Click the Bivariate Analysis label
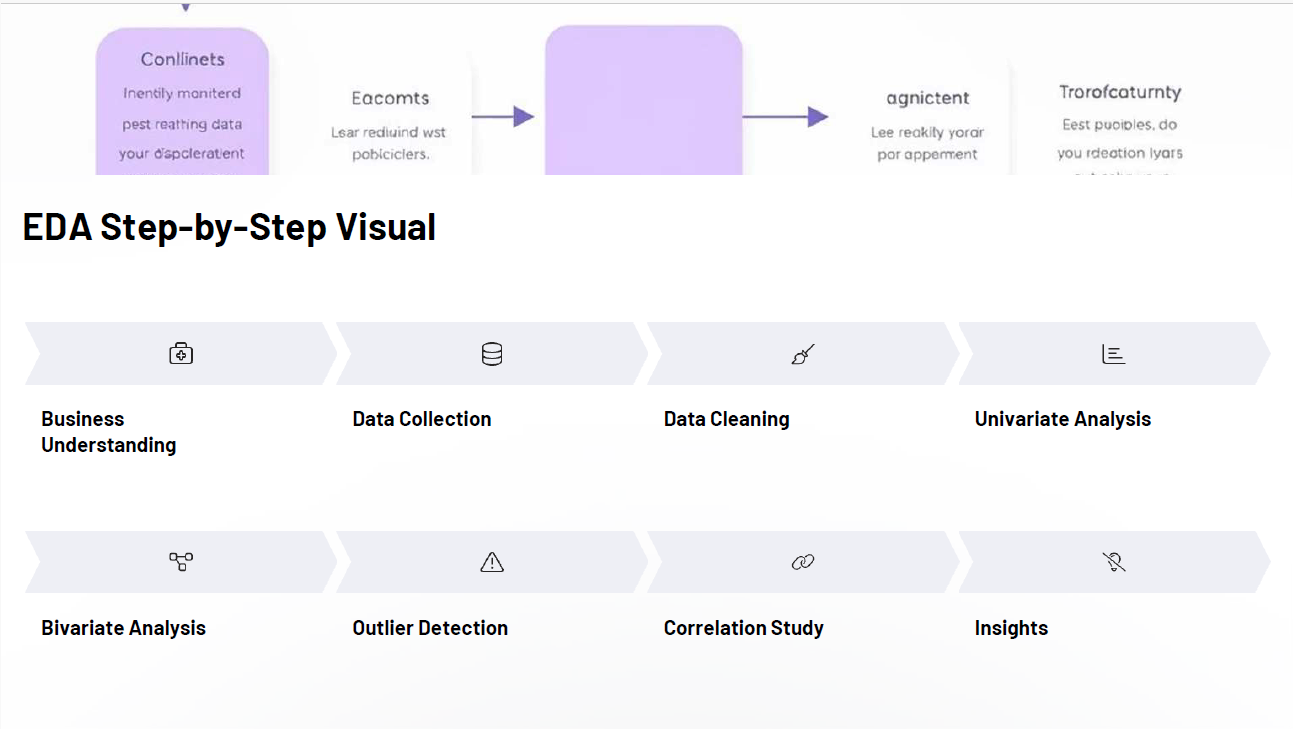Image resolution: width=1293 pixels, height=729 pixels. pyautogui.click(x=124, y=628)
